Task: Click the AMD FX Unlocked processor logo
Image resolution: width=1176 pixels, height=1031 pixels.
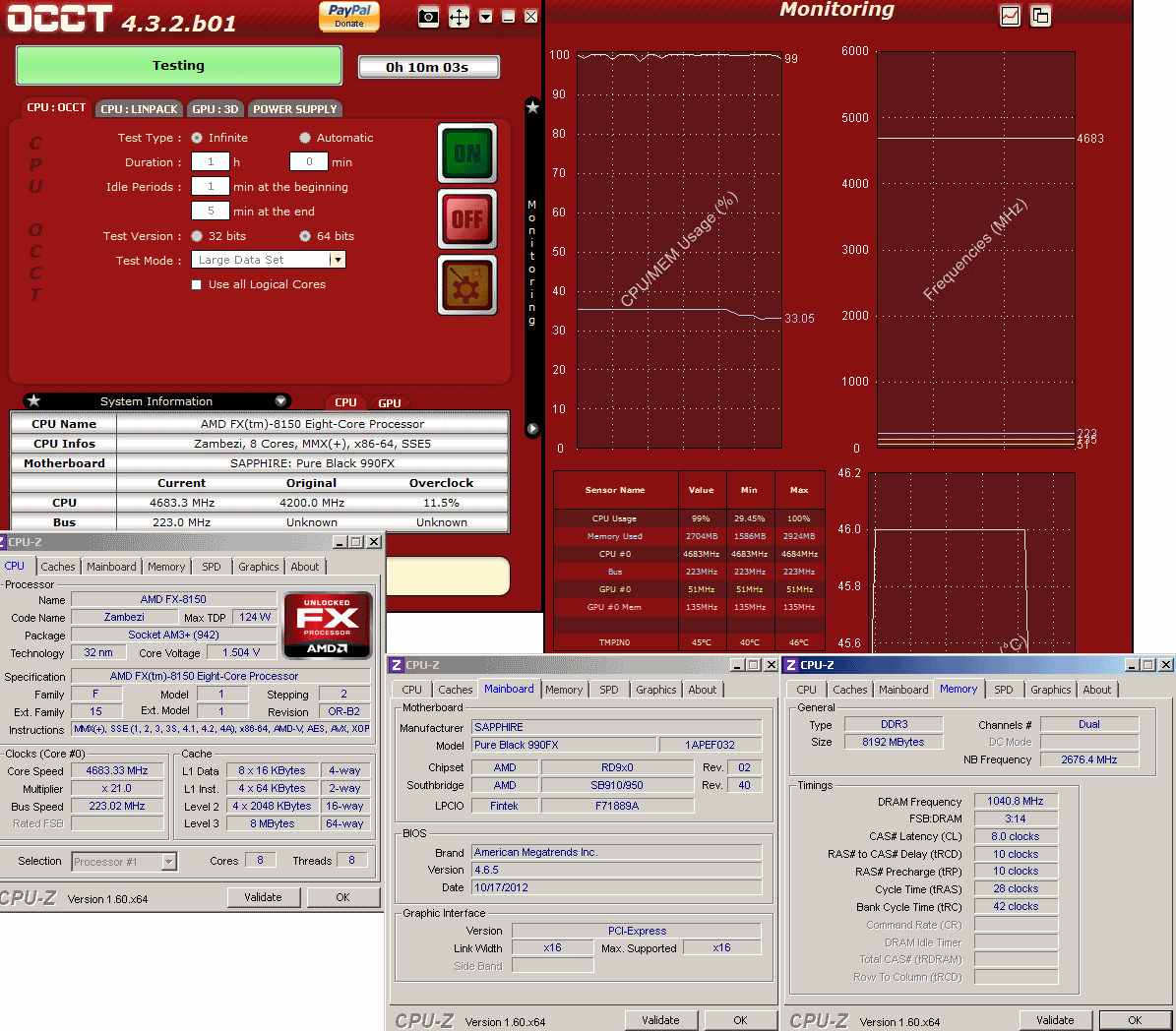Action: tap(327, 626)
